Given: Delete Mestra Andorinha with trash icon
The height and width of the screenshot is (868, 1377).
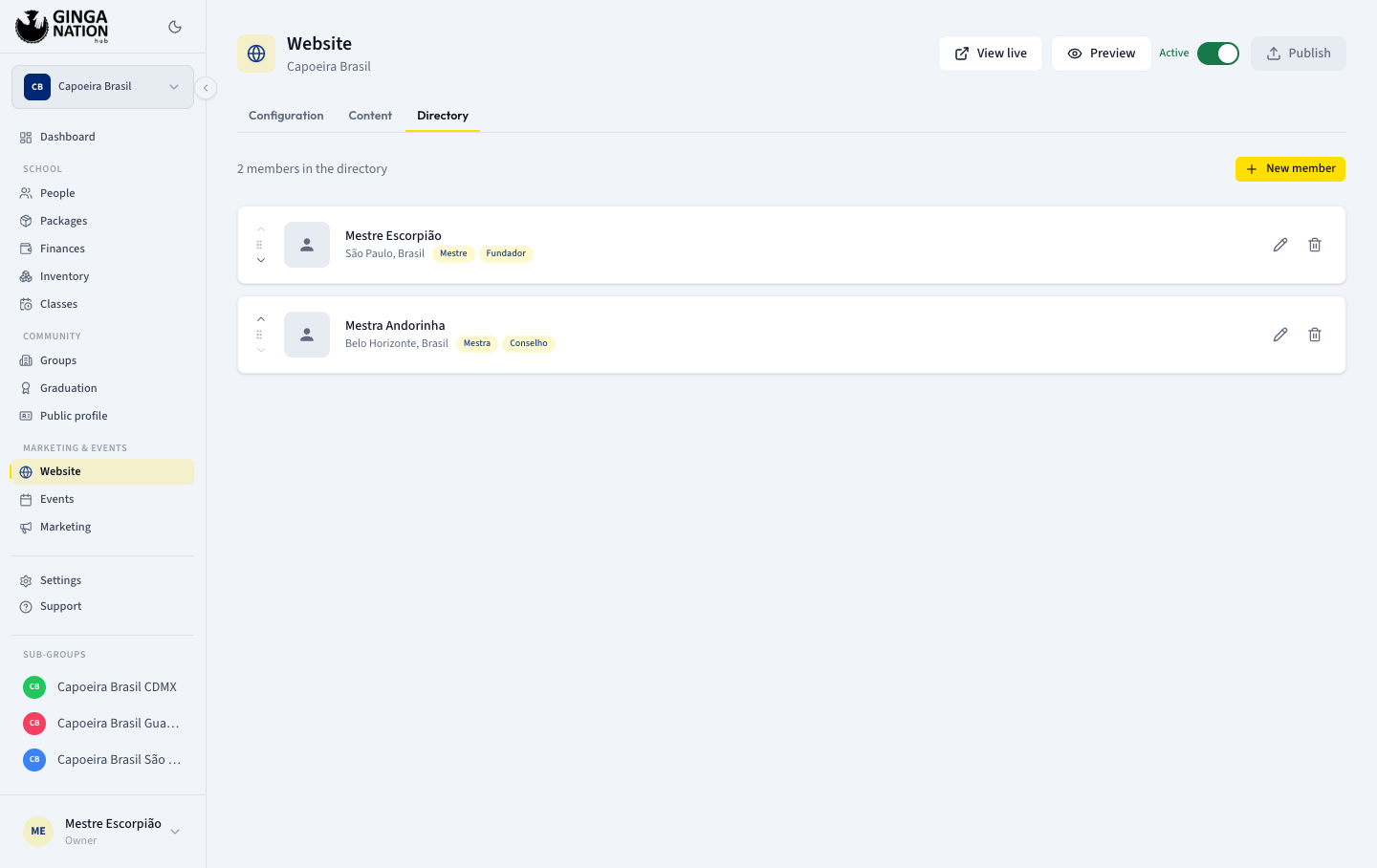Looking at the screenshot, I should [x=1315, y=335].
